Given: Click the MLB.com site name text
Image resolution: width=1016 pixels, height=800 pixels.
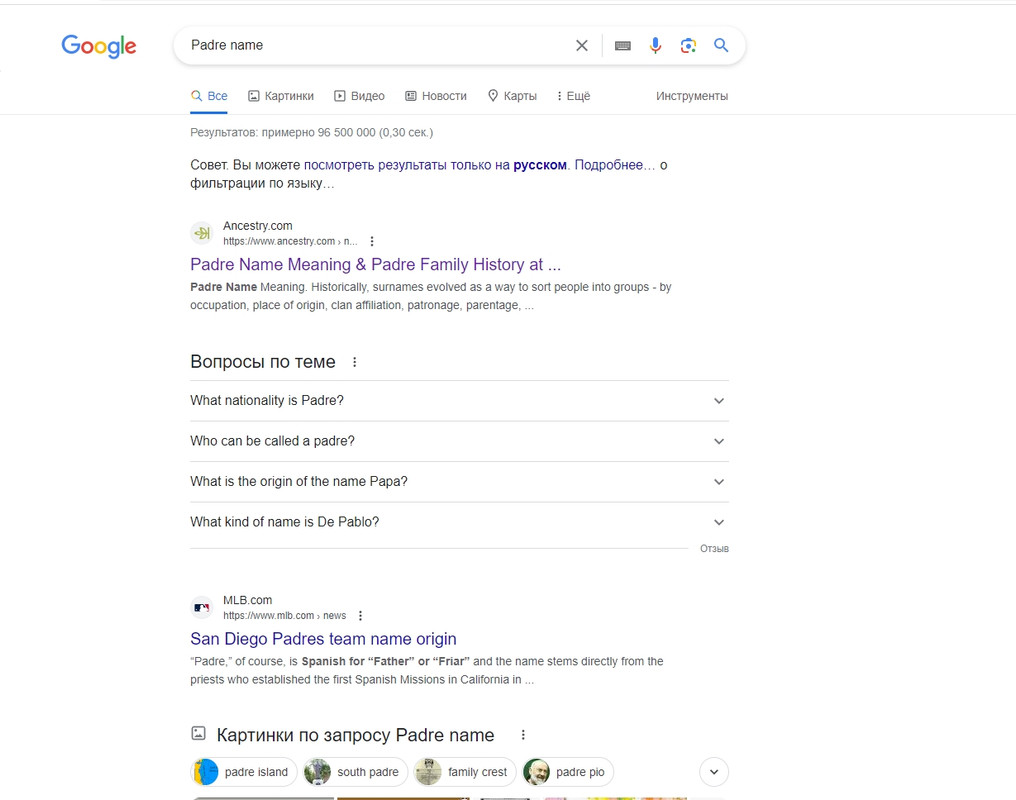Looking at the screenshot, I should (x=248, y=600).
